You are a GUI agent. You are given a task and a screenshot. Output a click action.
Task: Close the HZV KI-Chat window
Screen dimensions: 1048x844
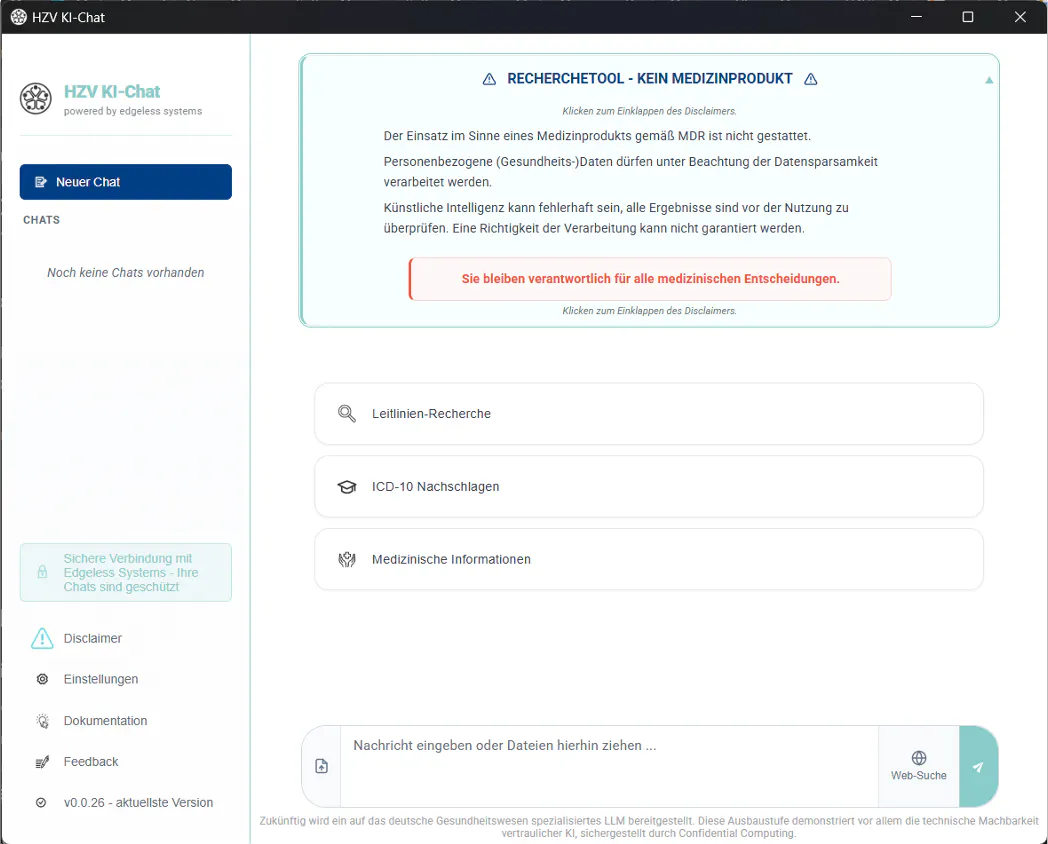[1020, 17]
